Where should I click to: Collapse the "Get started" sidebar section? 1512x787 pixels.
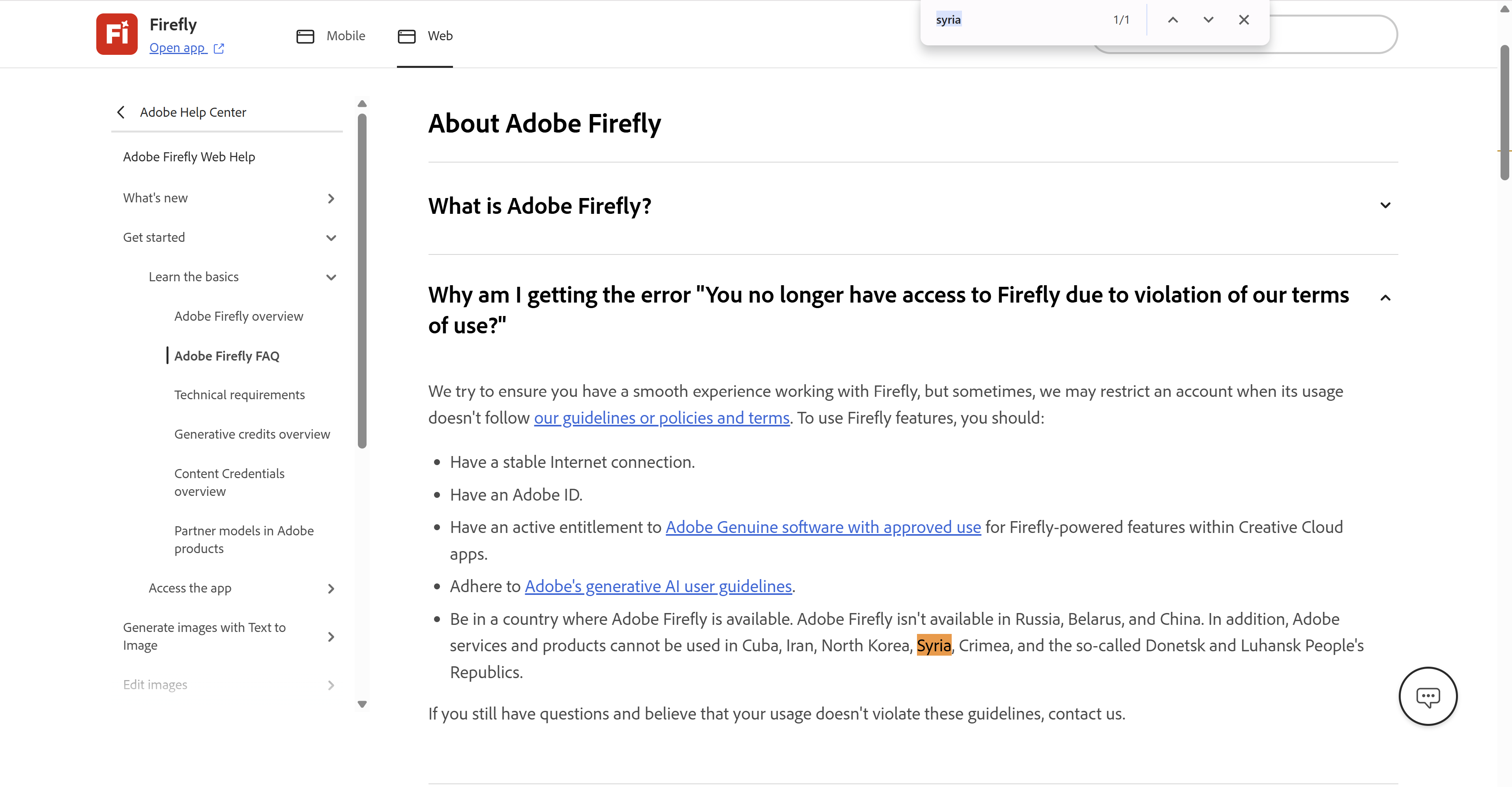[x=331, y=238]
